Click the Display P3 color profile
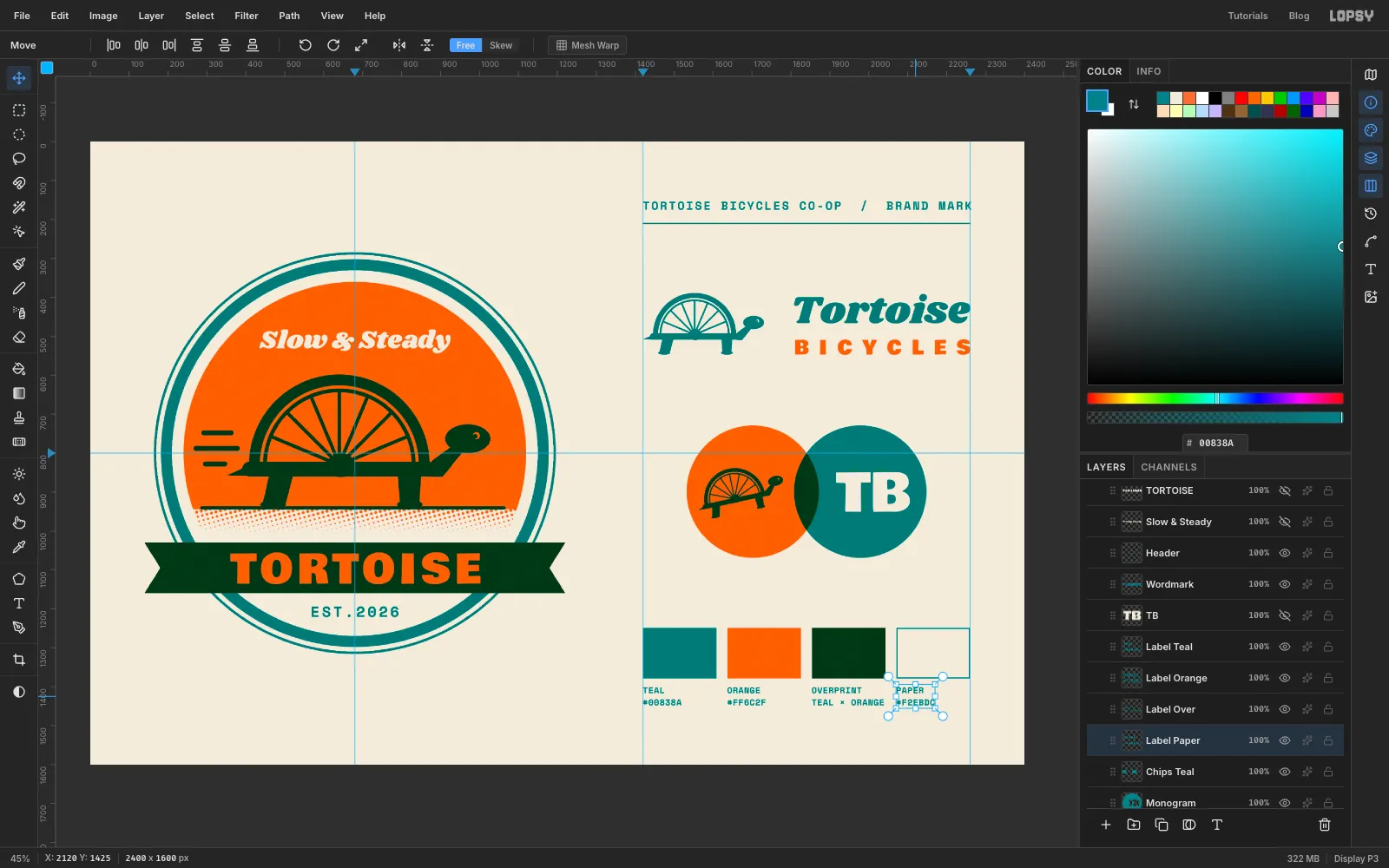1389x868 pixels. (1356, 858)
